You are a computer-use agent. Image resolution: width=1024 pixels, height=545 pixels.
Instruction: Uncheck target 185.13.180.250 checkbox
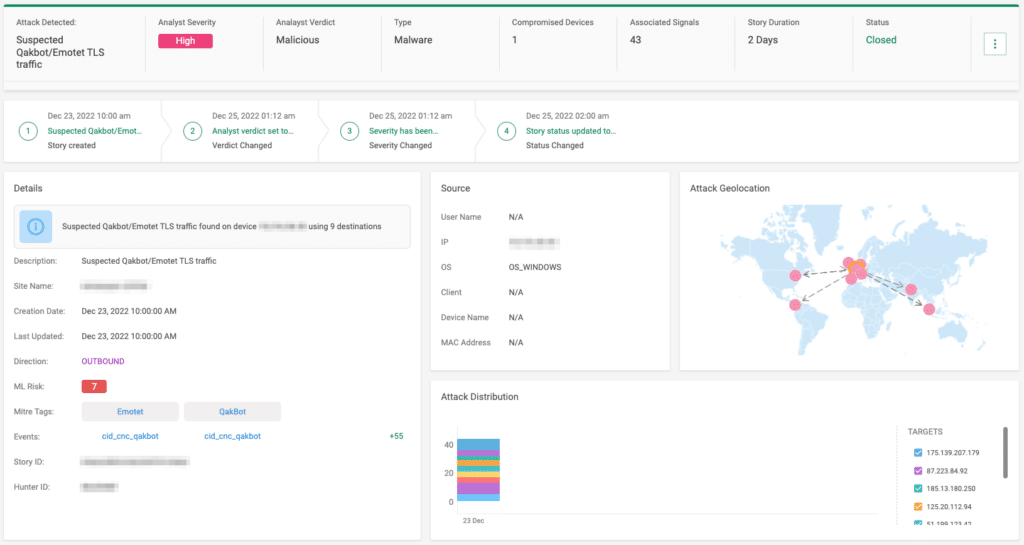918,488
